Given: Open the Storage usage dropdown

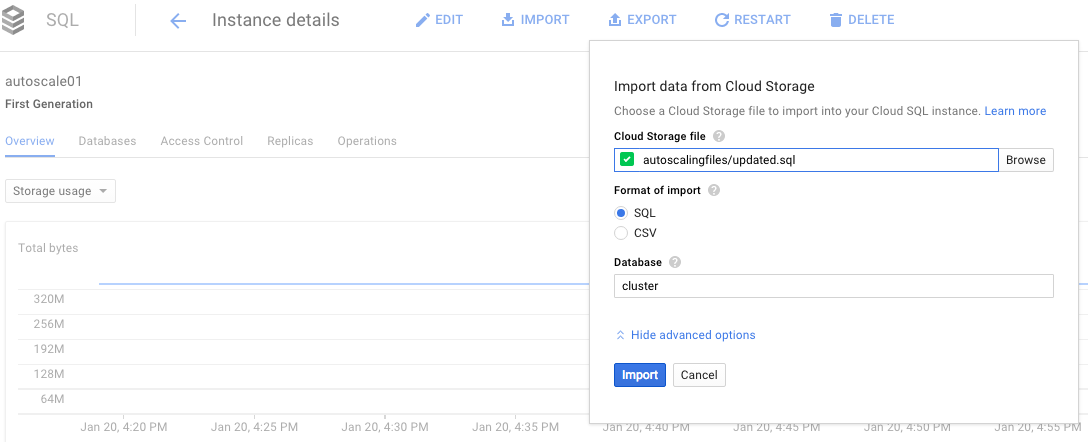Looking at the screenshot, I should click(x=60, y=192).
